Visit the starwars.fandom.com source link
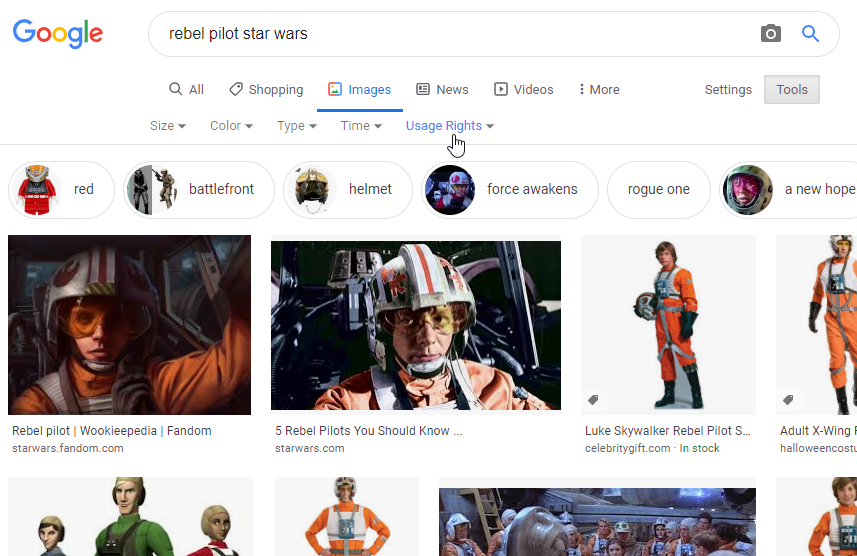Image resolution: width=857 pixels, height=556 pixels. click(x=68, y=448)
